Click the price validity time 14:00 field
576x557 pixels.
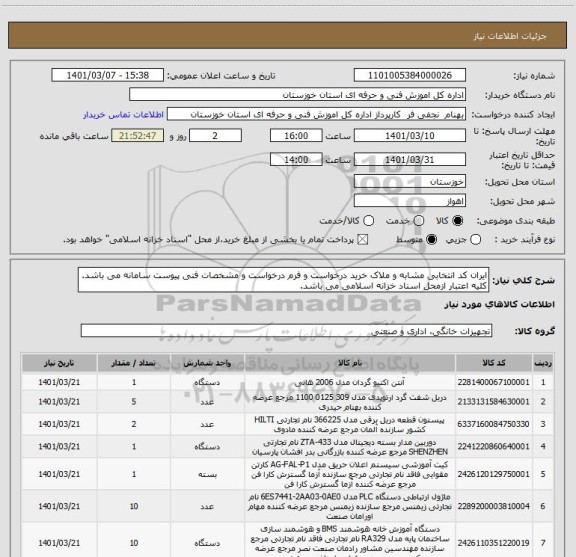[x=296, y=159]
